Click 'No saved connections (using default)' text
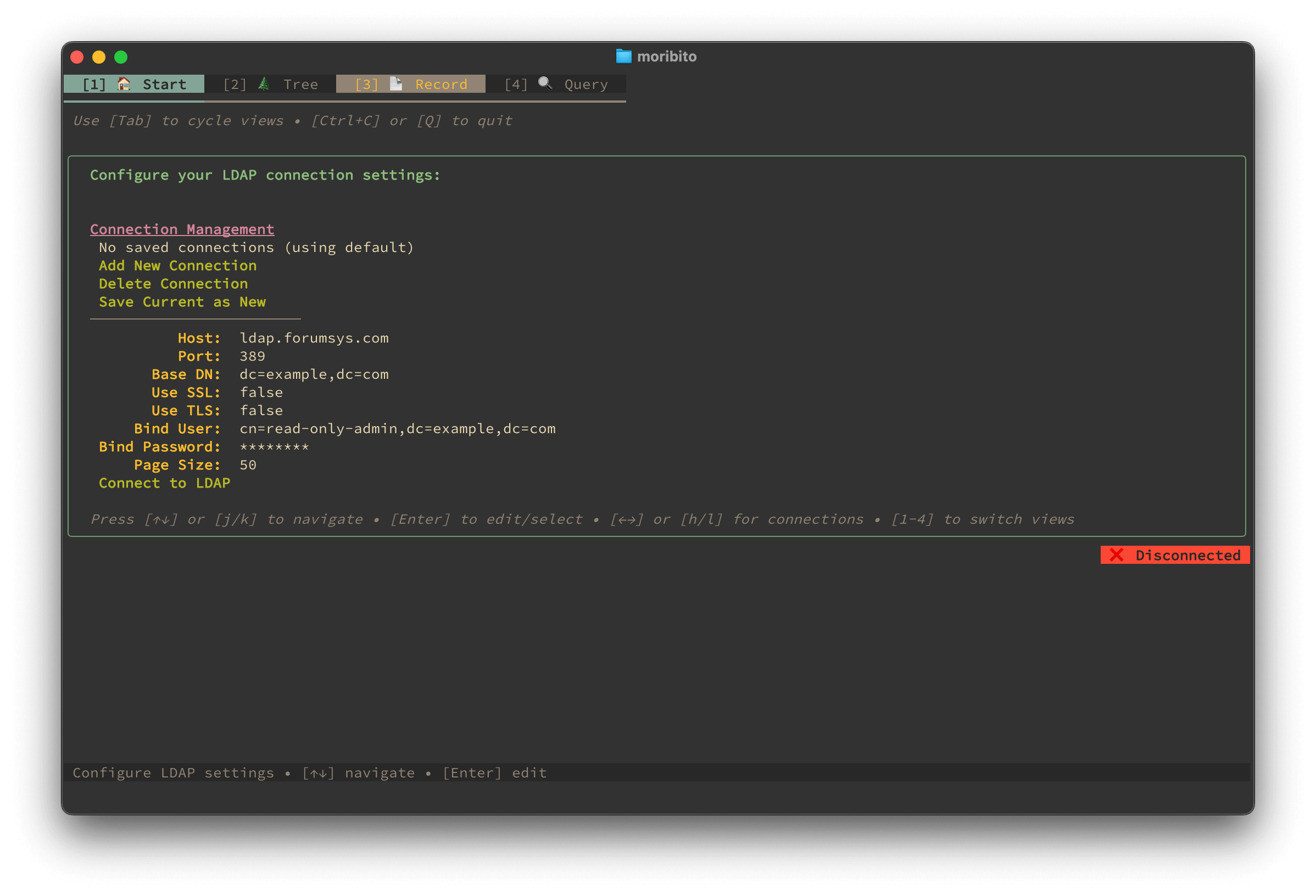Image resolution: width=1316 pixels, height=896 pixels. pos(256,248)
